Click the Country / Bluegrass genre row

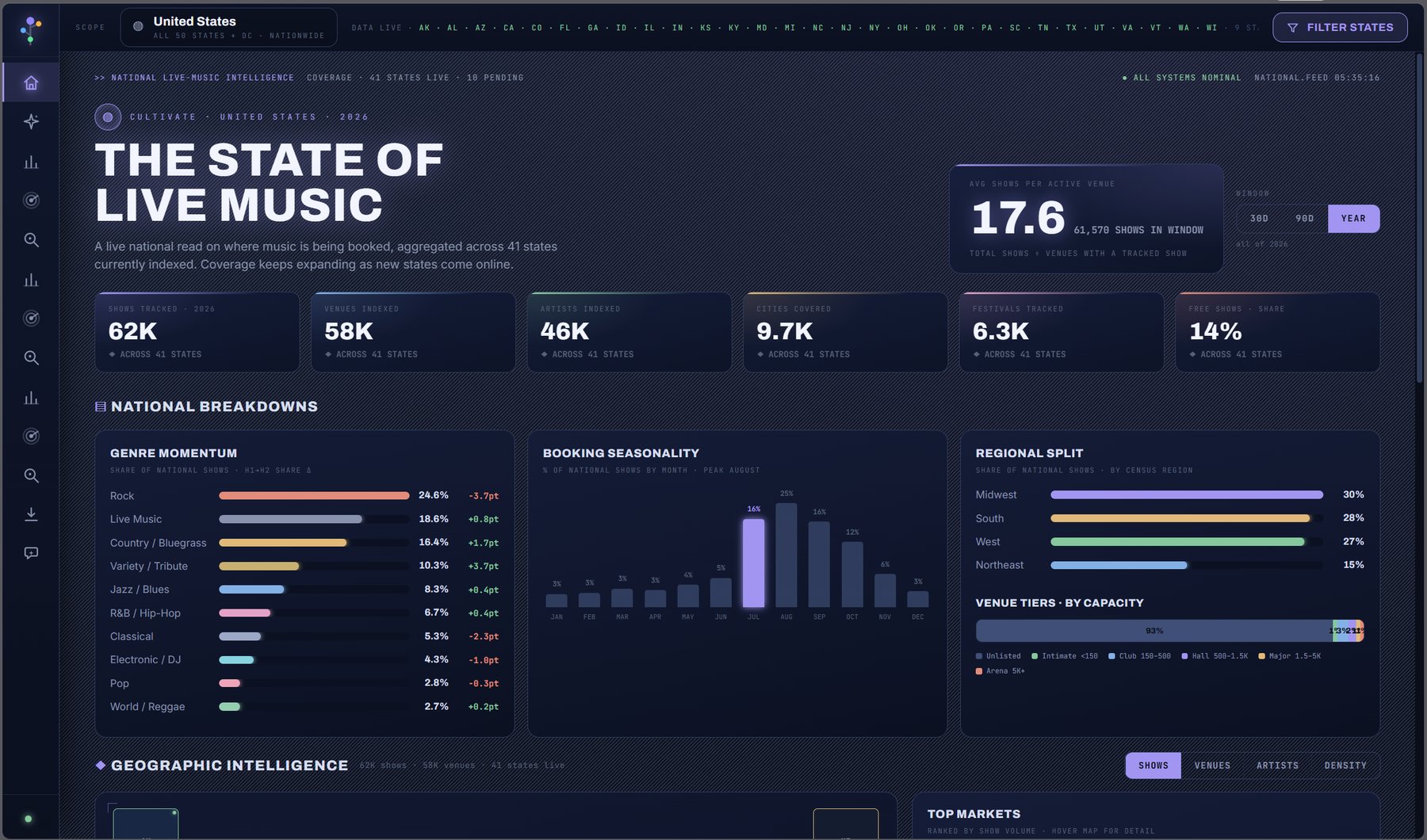(x=304, y=543)
